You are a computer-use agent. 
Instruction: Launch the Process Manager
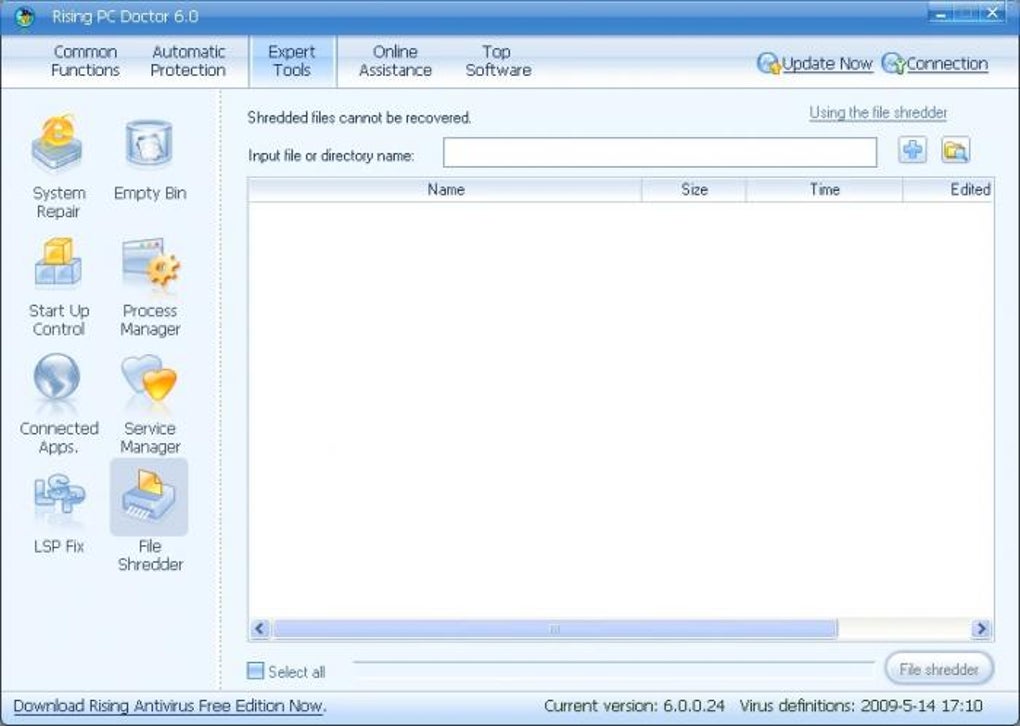(x=148, y=280)
